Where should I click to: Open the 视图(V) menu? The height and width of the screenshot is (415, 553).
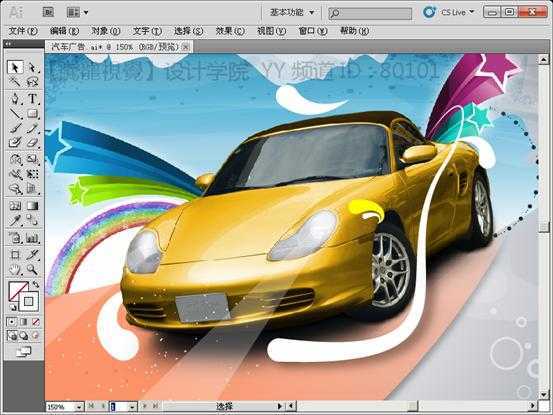click(271, 31)
